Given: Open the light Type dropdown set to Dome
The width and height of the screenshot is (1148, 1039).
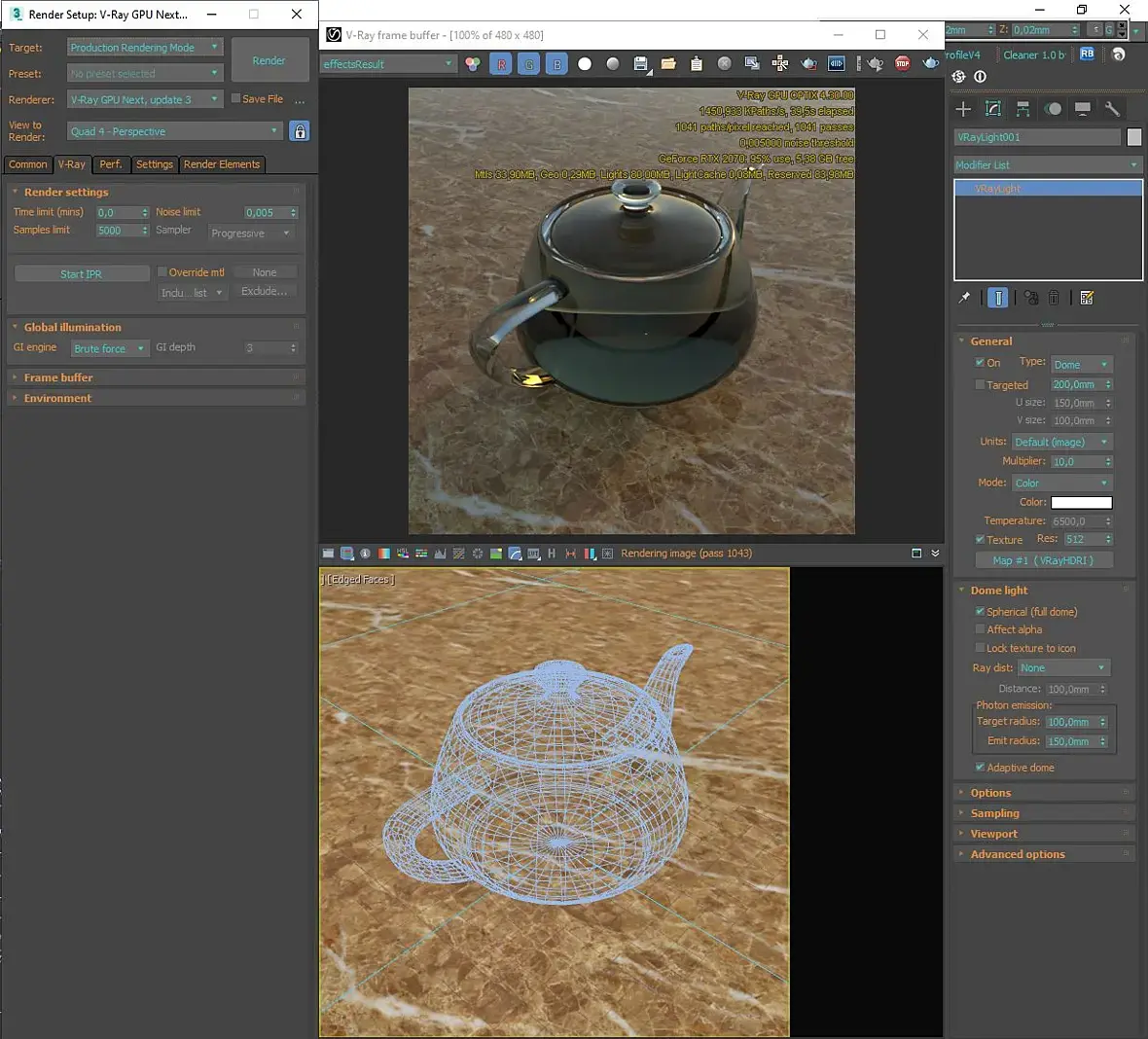Looking at the screenshot, I should [1080, 365].
